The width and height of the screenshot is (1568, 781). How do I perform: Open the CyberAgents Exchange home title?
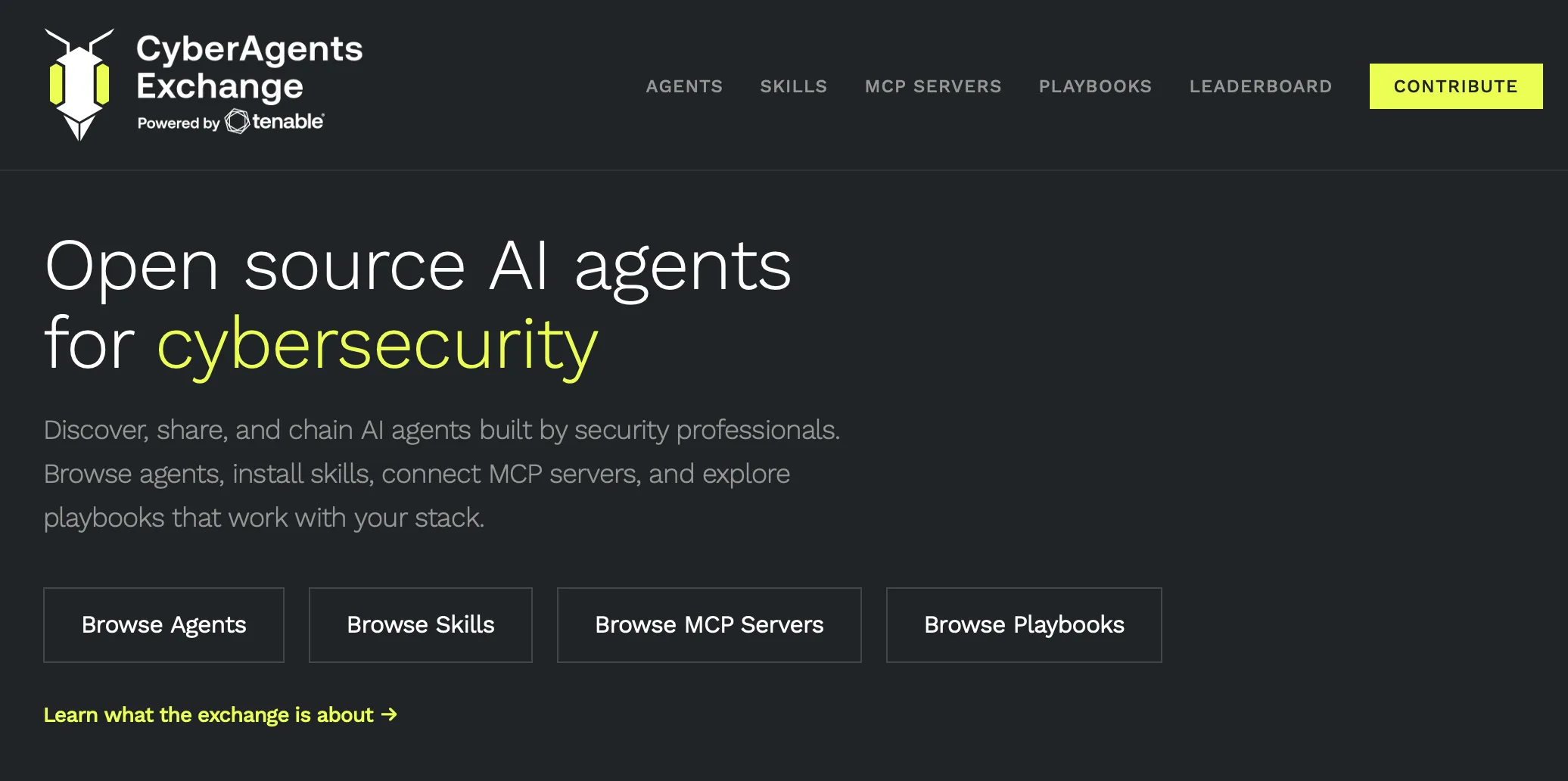tap(249, 67)
